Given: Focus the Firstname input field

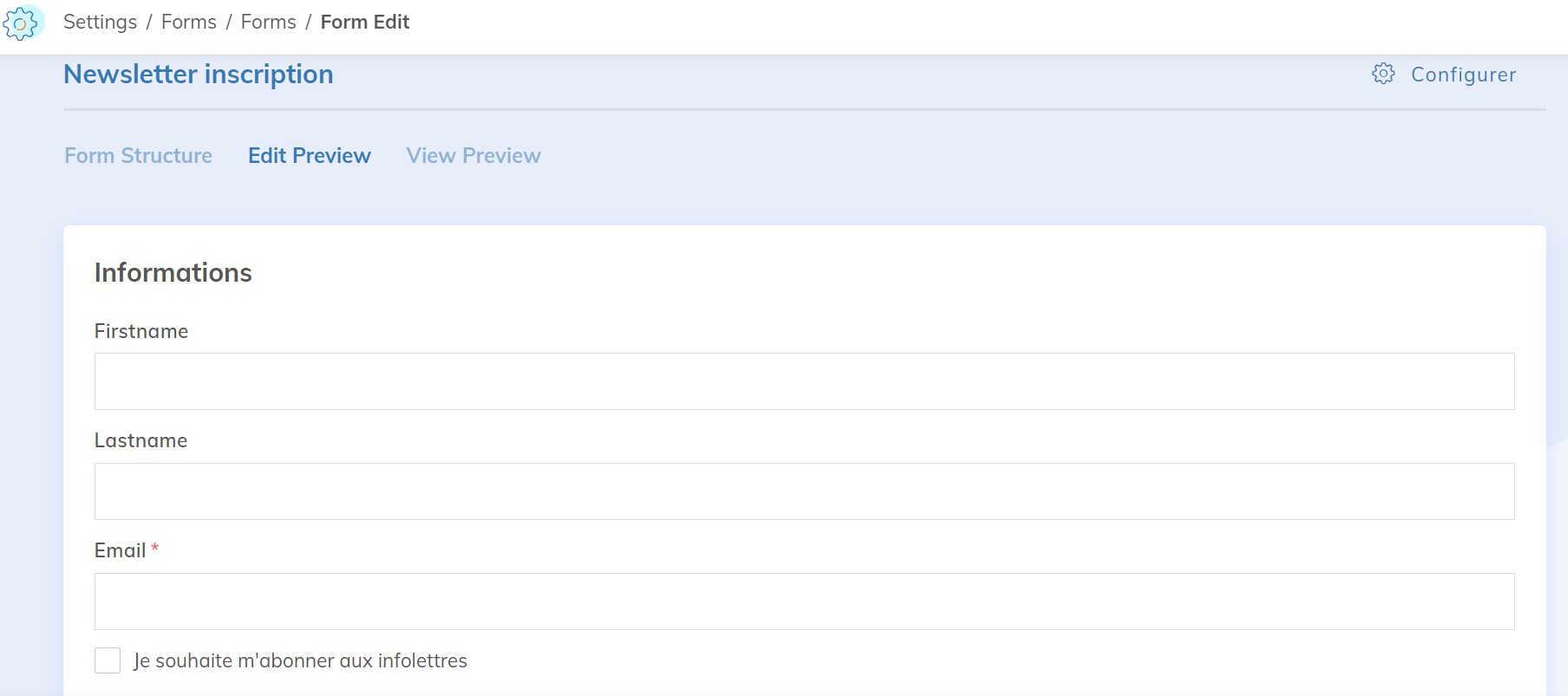Looking at the screenshot, I should [804, 381].
